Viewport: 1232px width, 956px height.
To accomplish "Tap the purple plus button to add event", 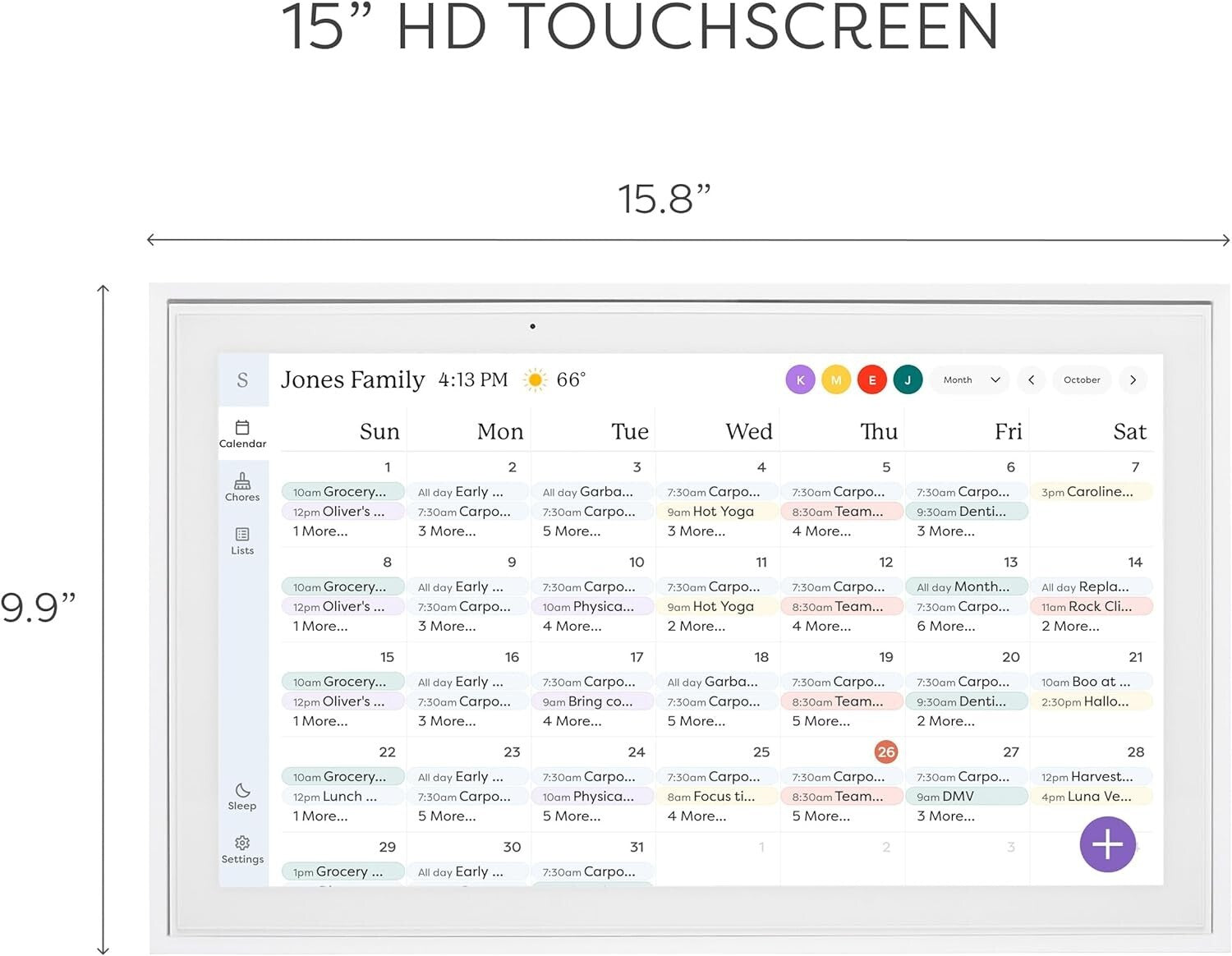I will click(1107, 844).
